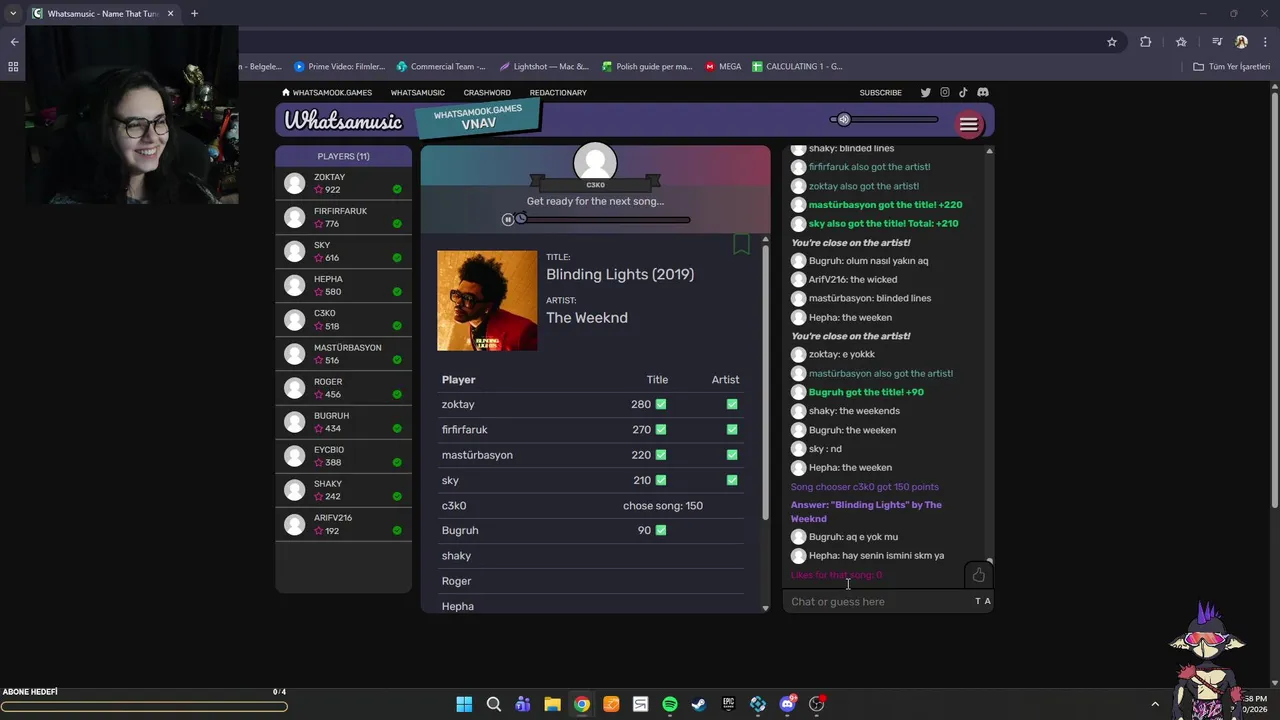The image size is (1280, 720).
Task: Open the Chrome extensions puzzle icon
Action: (1146, 42)
